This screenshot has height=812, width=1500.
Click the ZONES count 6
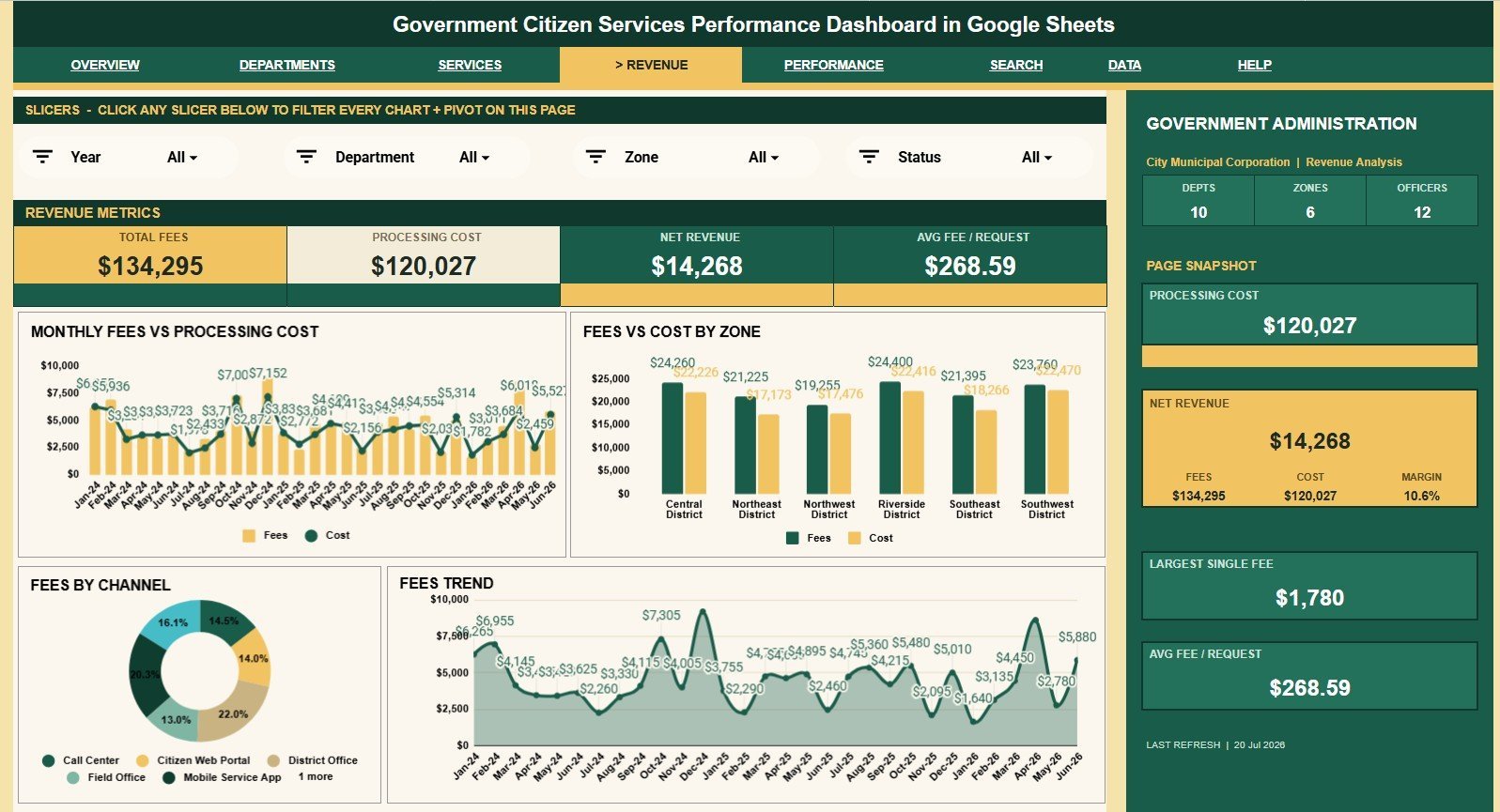(1310, 212)
